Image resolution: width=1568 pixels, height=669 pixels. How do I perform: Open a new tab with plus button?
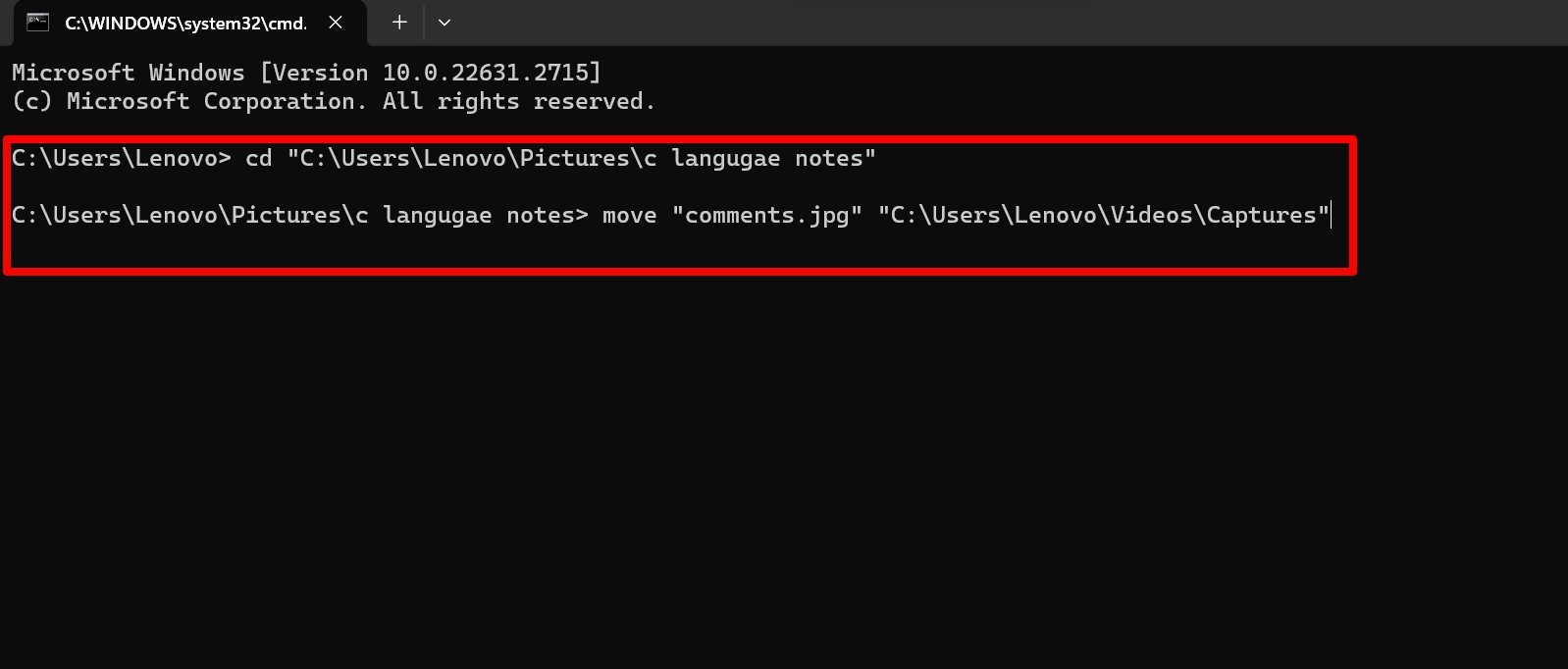pos(399,22)
